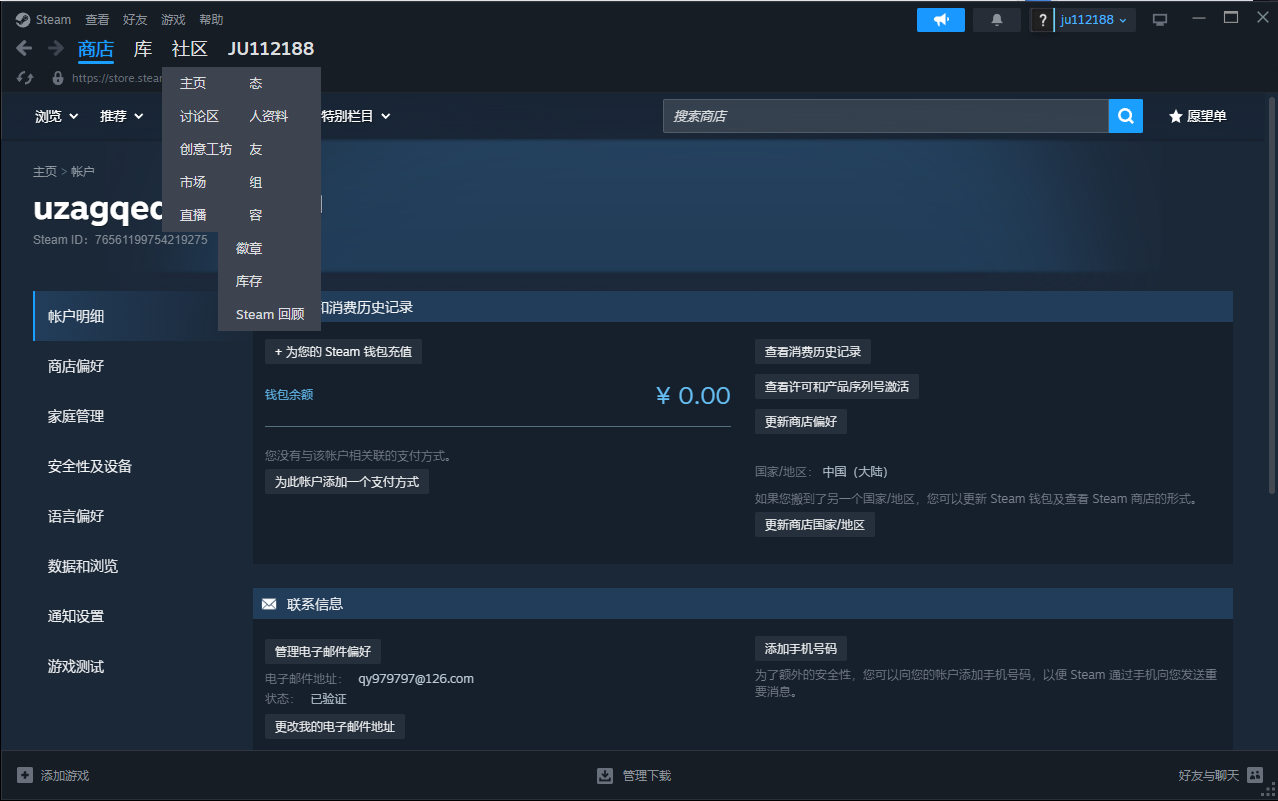Expand the 特别栏目 dropdown

pos(355,116)
